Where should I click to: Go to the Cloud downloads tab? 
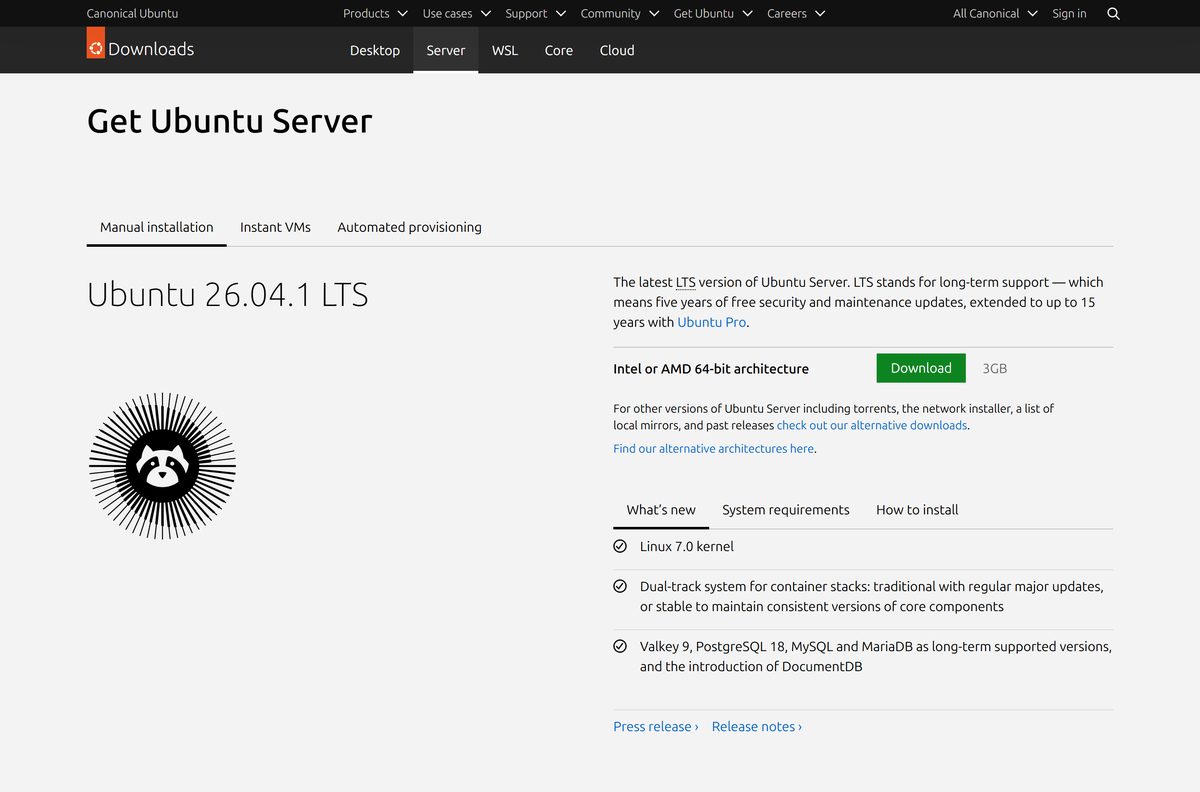click(x=617, y=50)
